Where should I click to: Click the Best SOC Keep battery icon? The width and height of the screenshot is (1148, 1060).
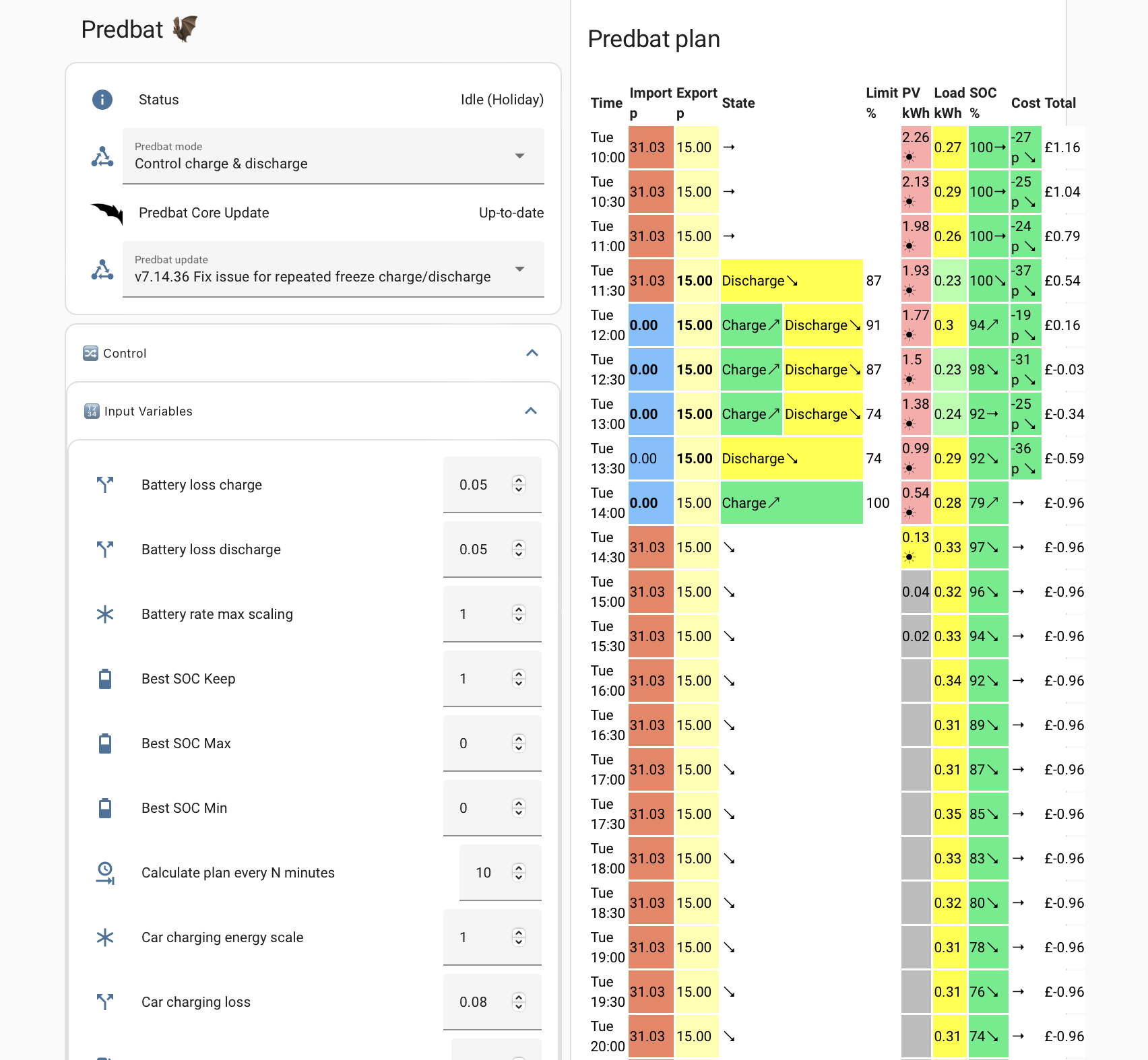click(x=105, y=678)
